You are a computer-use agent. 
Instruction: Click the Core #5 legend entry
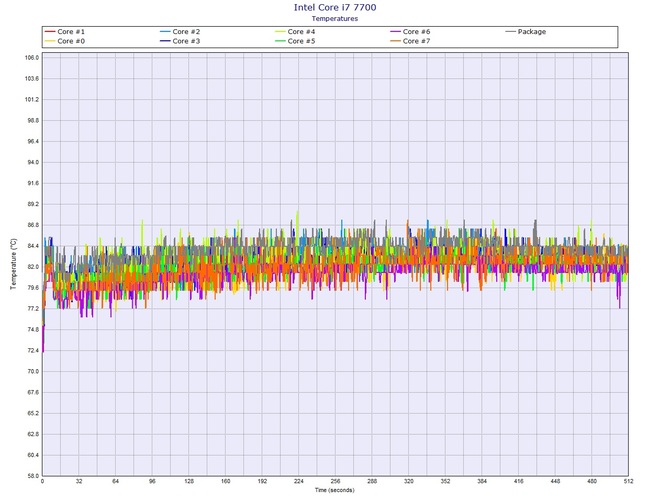click(x=295, y=41)
